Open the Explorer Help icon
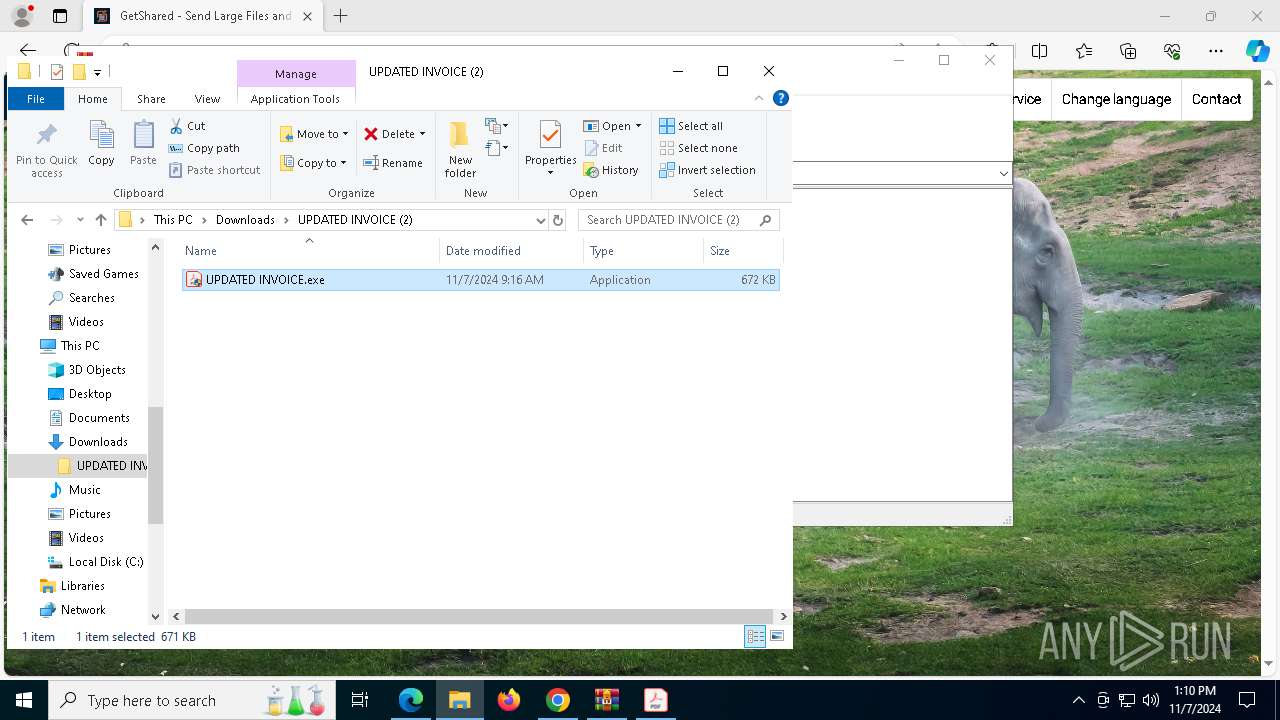 coord(781,98)
